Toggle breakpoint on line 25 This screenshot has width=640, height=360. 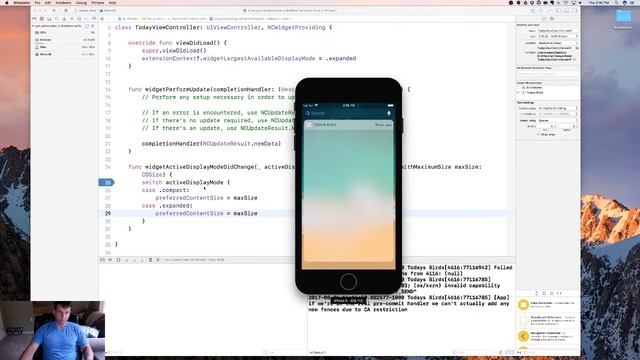(107, 182)
